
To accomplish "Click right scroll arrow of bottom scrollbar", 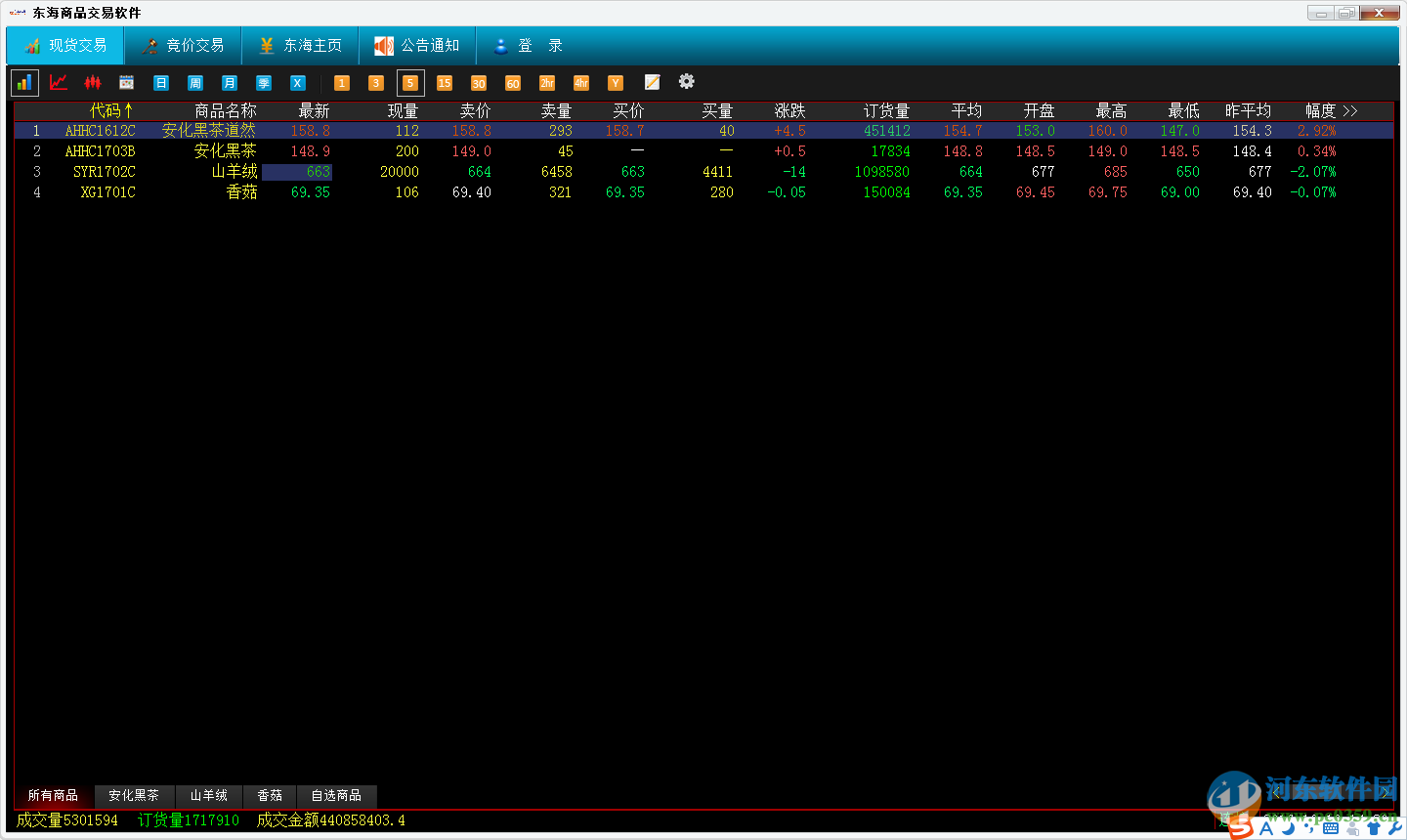I will pyautogui.click(x=1386, y=794).
